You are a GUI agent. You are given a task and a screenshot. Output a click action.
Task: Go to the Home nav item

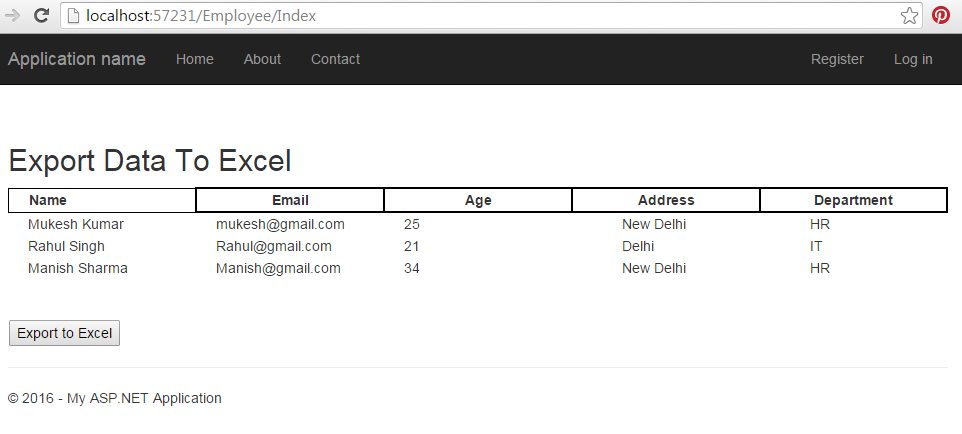pyautogui.click(x=194, y=59)
